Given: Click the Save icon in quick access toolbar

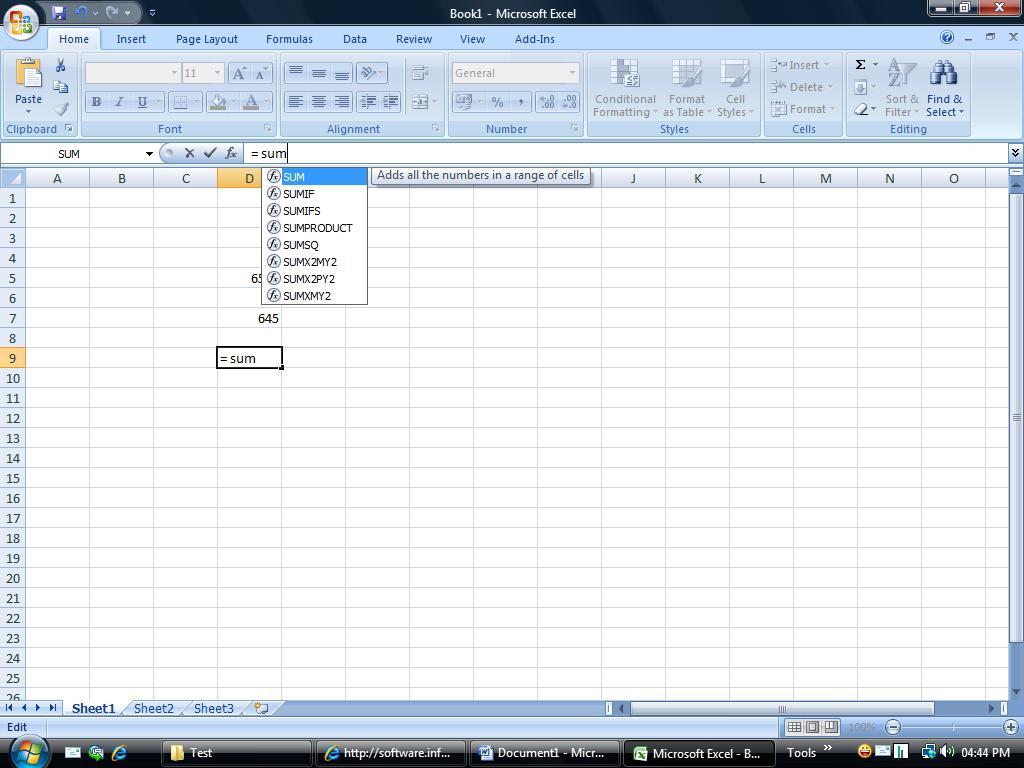Looking at the screenshot, I should tap(59, 13).
